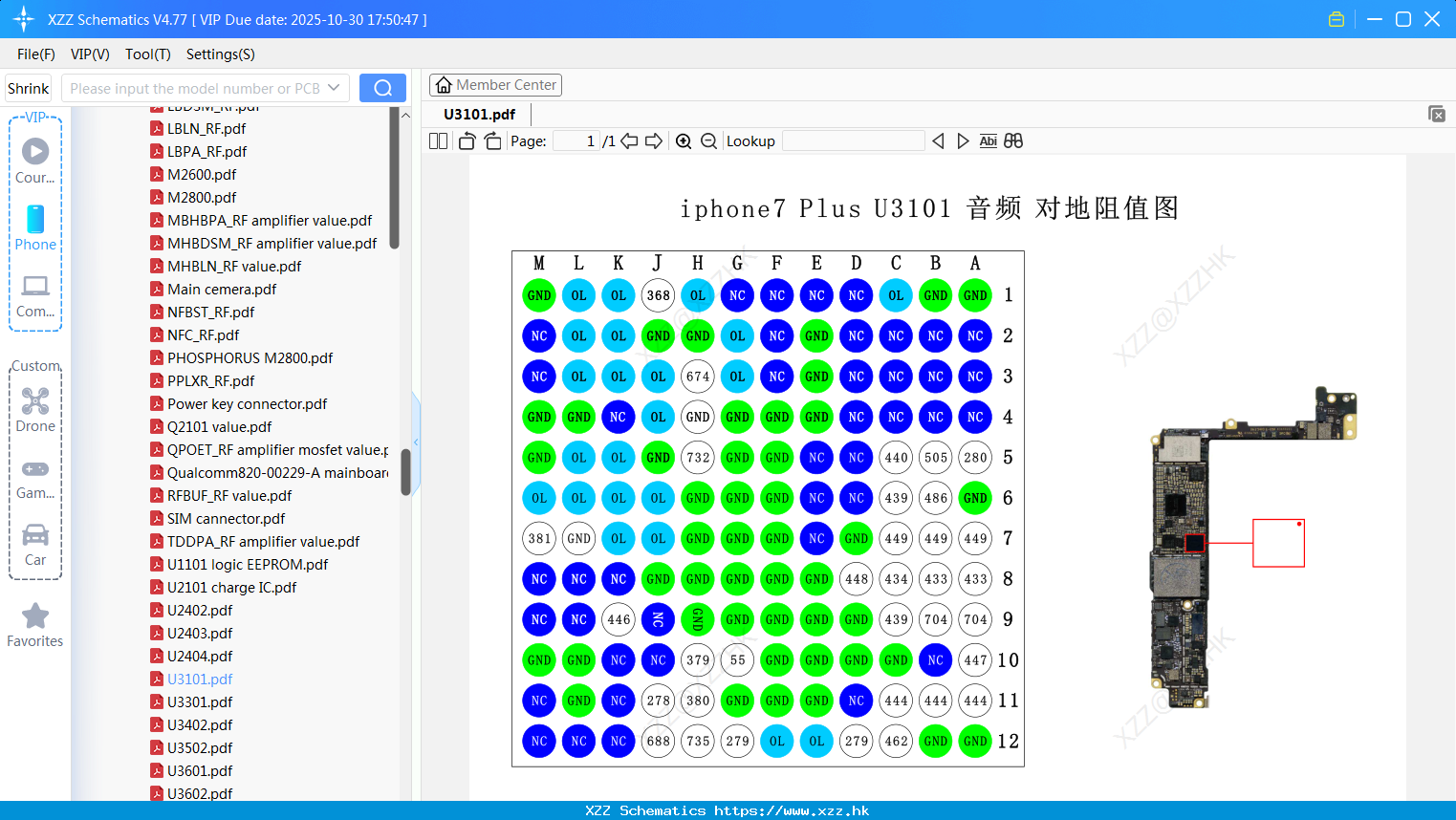Collapse the file list panel handle
Screen dimensions: 1456x820
point(416,442)
